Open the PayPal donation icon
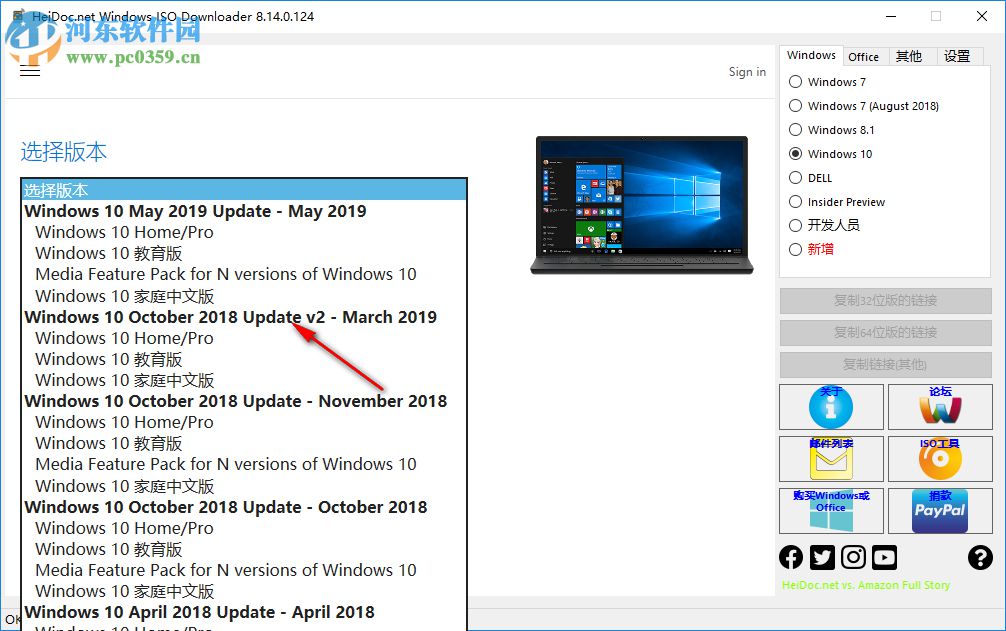The image size is (1006, 631). pyautogui.click(x=940, y=511)
